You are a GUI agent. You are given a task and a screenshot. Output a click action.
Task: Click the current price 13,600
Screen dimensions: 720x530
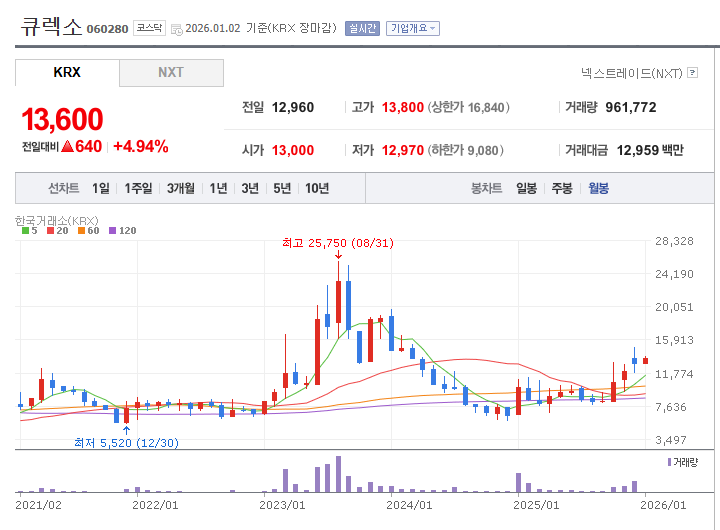click(62, 119)
